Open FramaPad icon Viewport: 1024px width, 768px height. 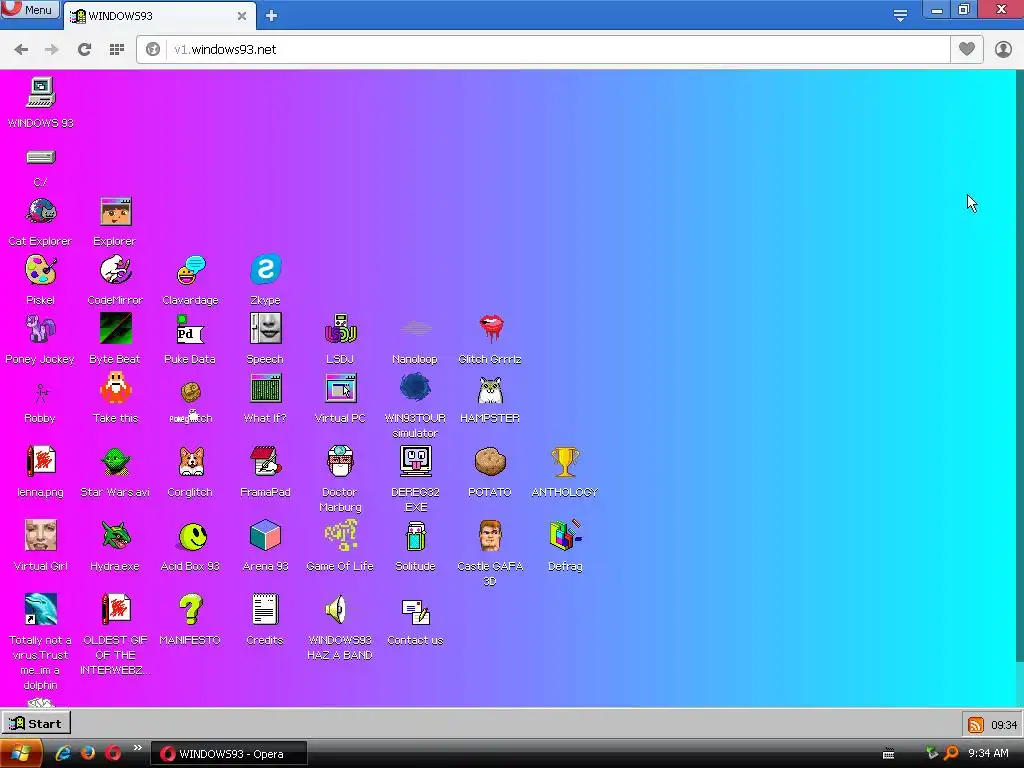pyautogui.click(x=265, y=462)
